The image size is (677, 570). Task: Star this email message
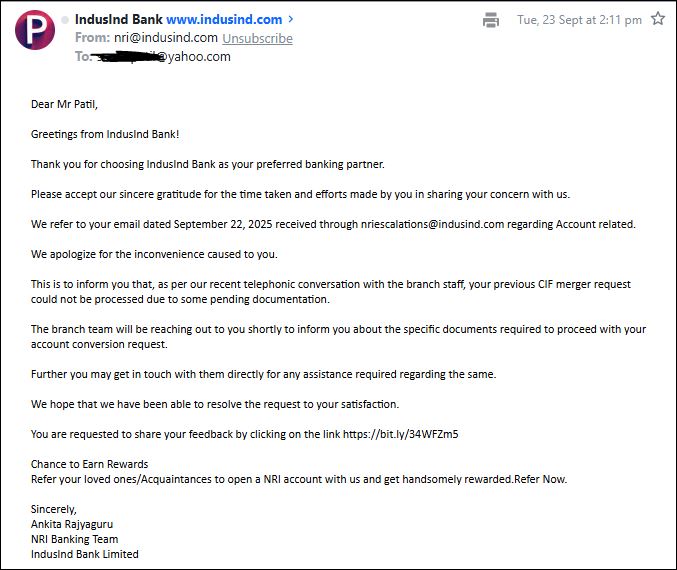[658, 19]
